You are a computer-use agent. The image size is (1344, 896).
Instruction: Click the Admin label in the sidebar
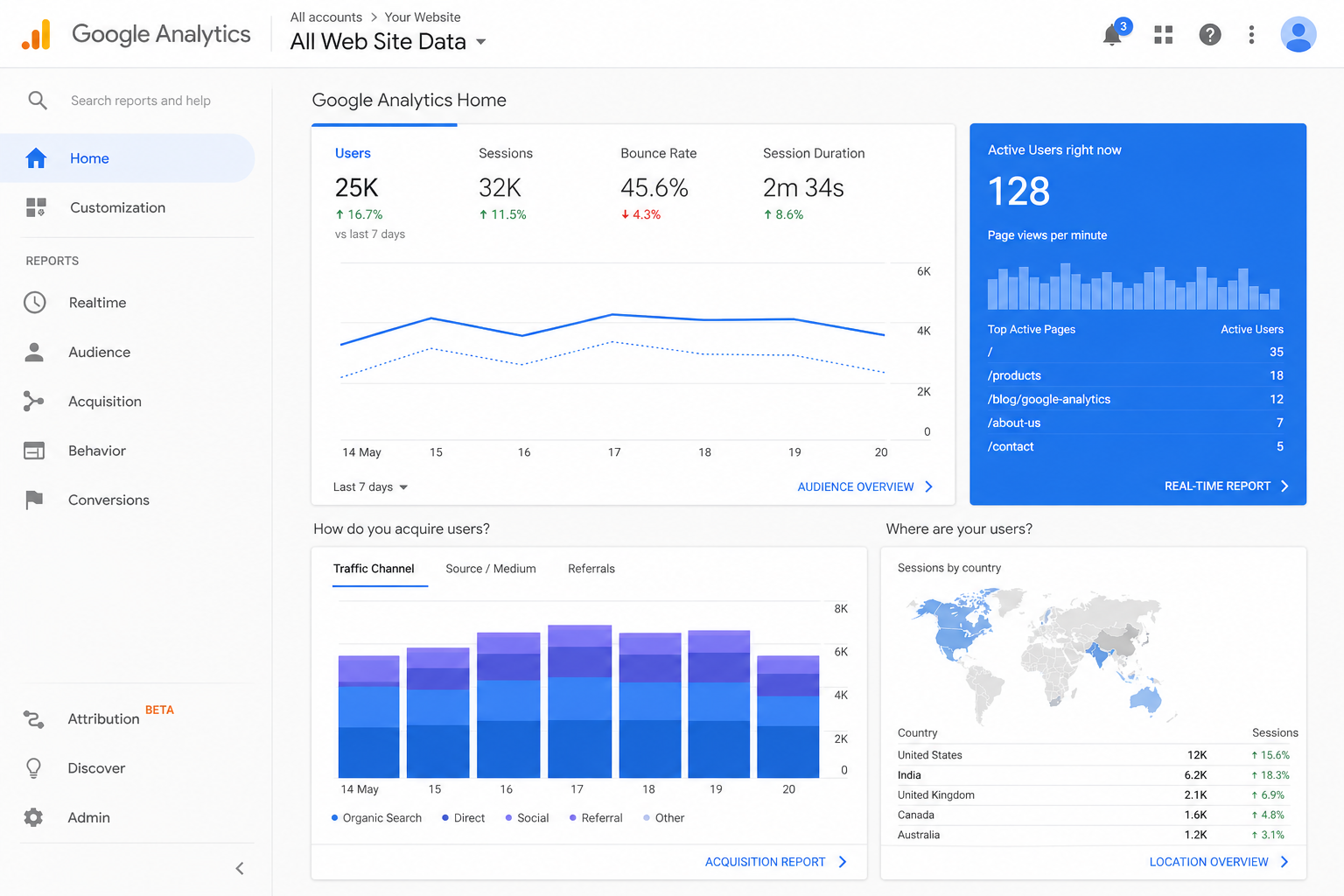(88, 817)
